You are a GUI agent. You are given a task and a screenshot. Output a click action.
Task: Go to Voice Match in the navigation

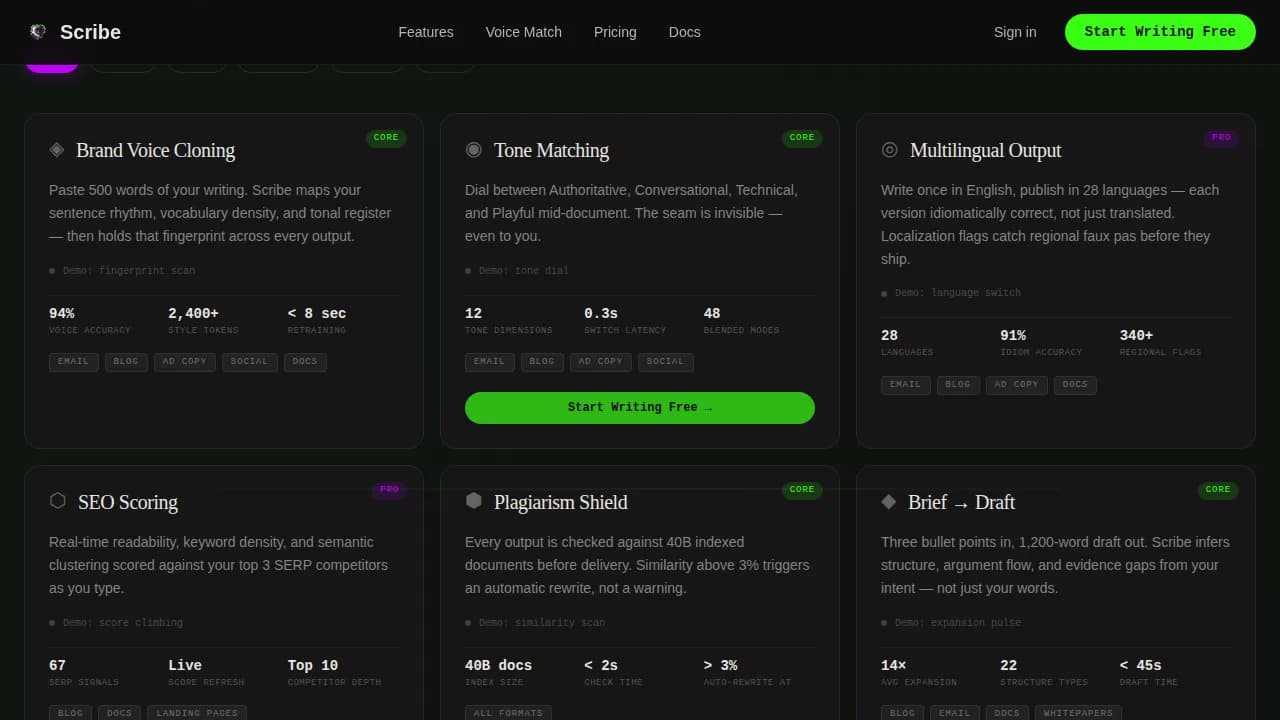click(x=524, y=32)
